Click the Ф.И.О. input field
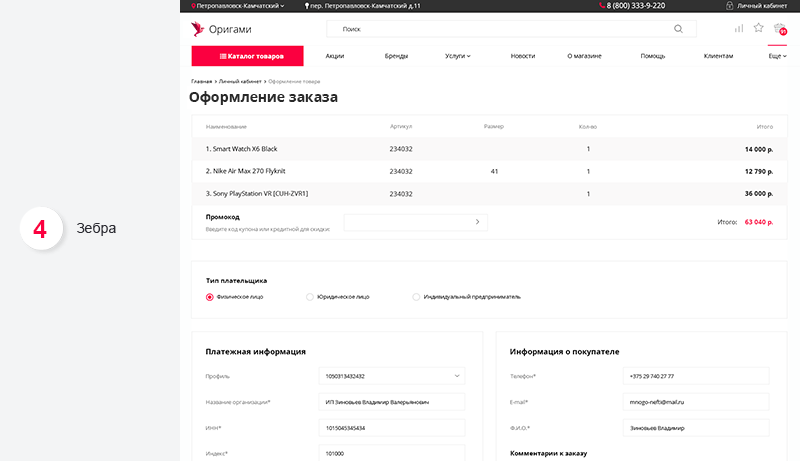Screen dimensions: 800x461 (696, 428)
